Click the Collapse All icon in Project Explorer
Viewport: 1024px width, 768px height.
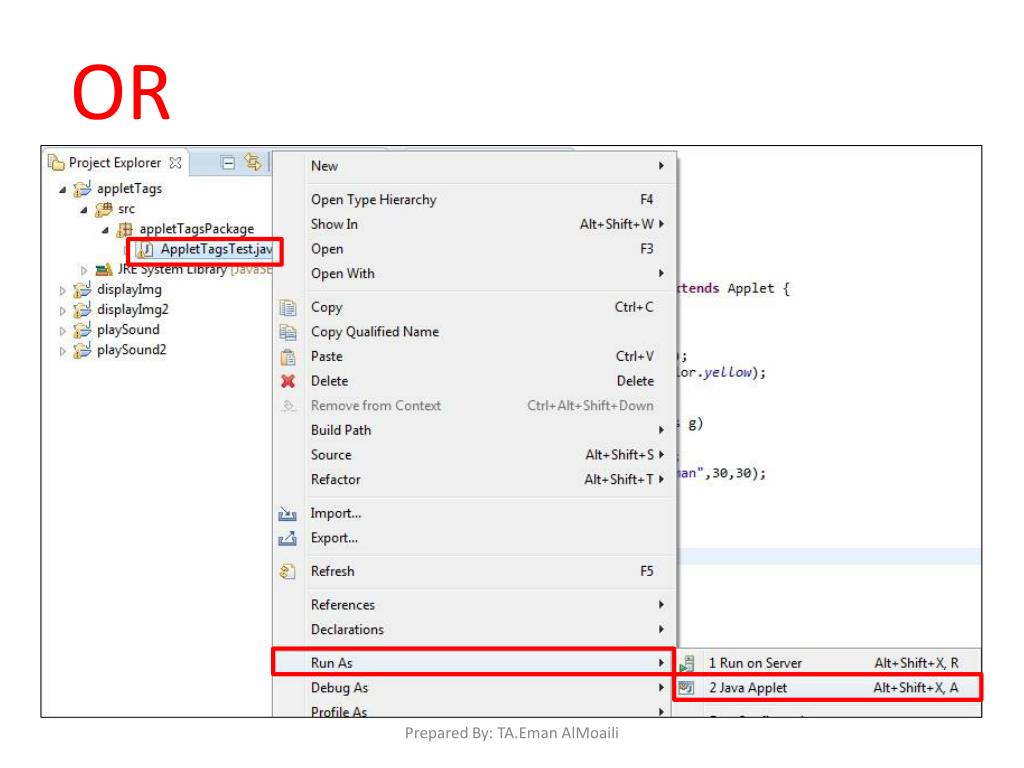coord(228,163)
